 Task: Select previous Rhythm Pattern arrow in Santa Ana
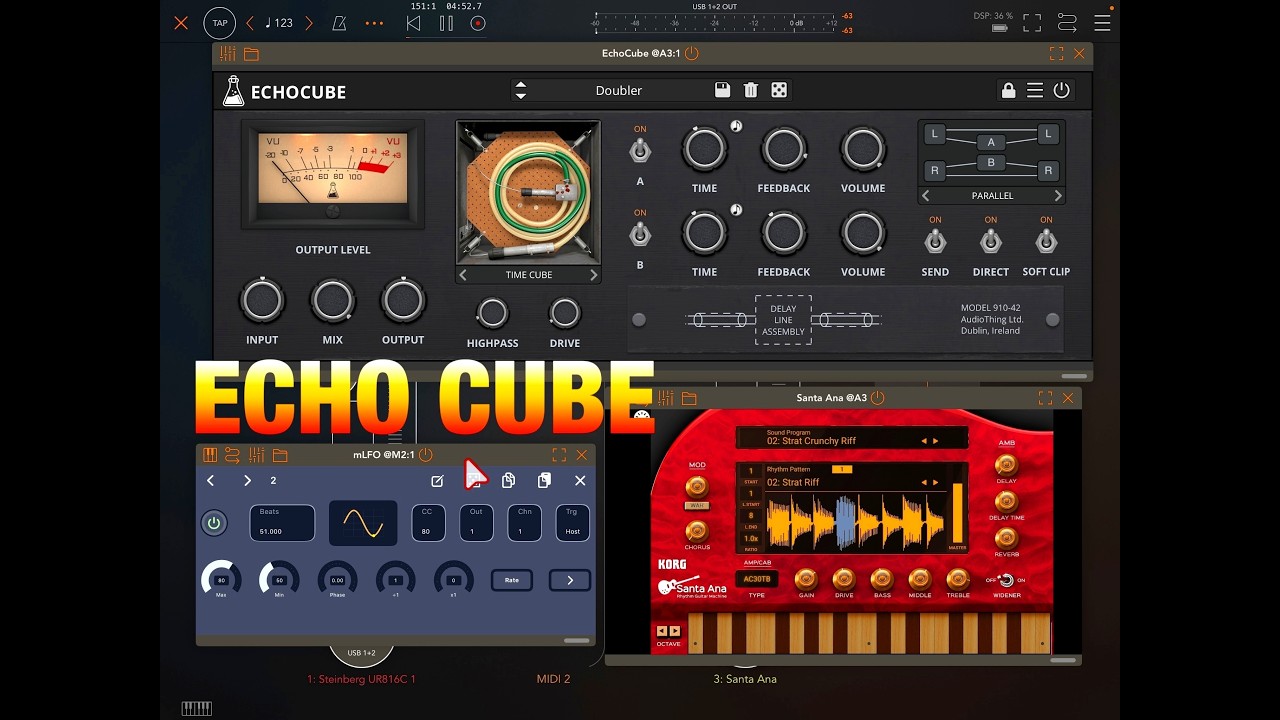click(924, 482)
